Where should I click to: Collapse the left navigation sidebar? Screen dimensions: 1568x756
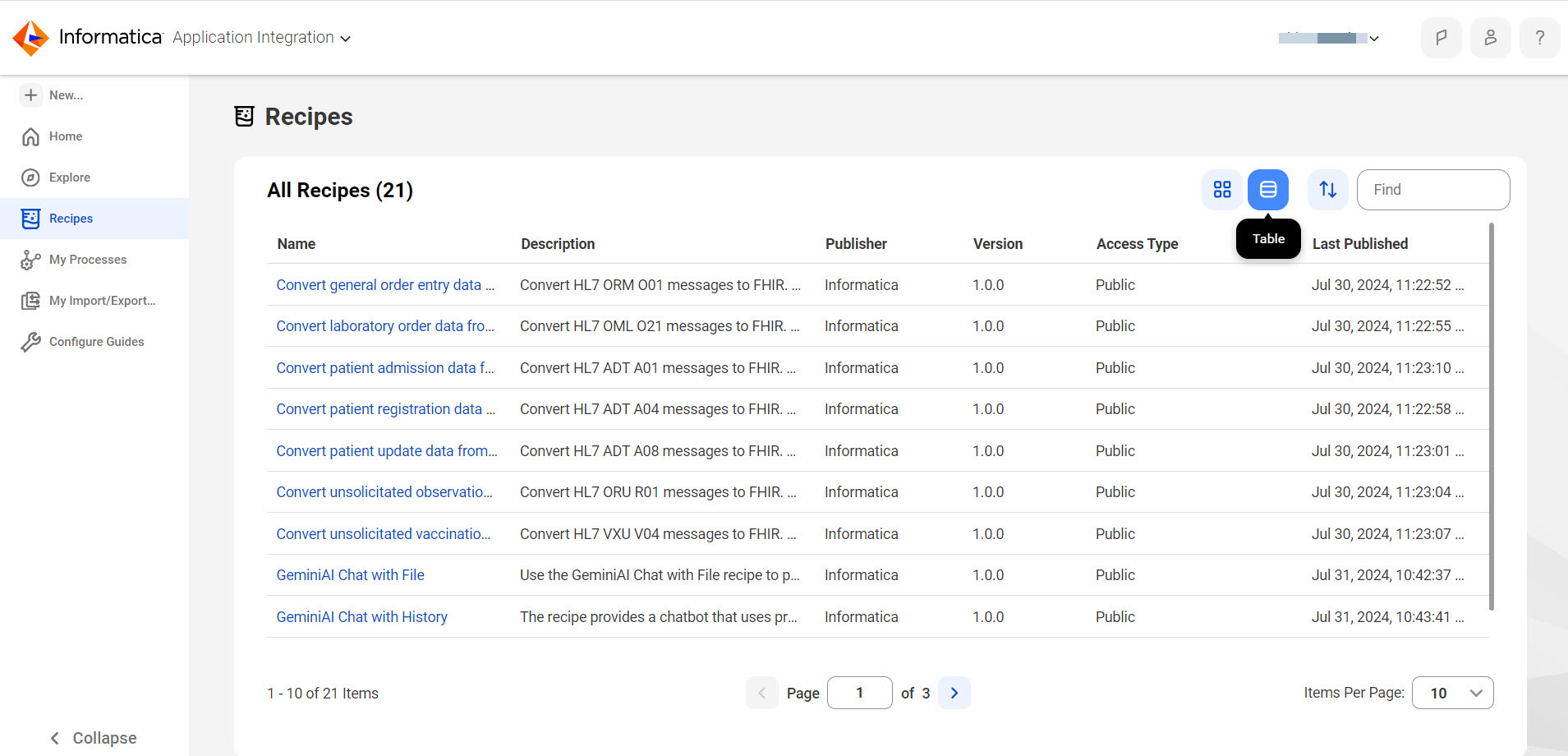(x=93, y=738)
